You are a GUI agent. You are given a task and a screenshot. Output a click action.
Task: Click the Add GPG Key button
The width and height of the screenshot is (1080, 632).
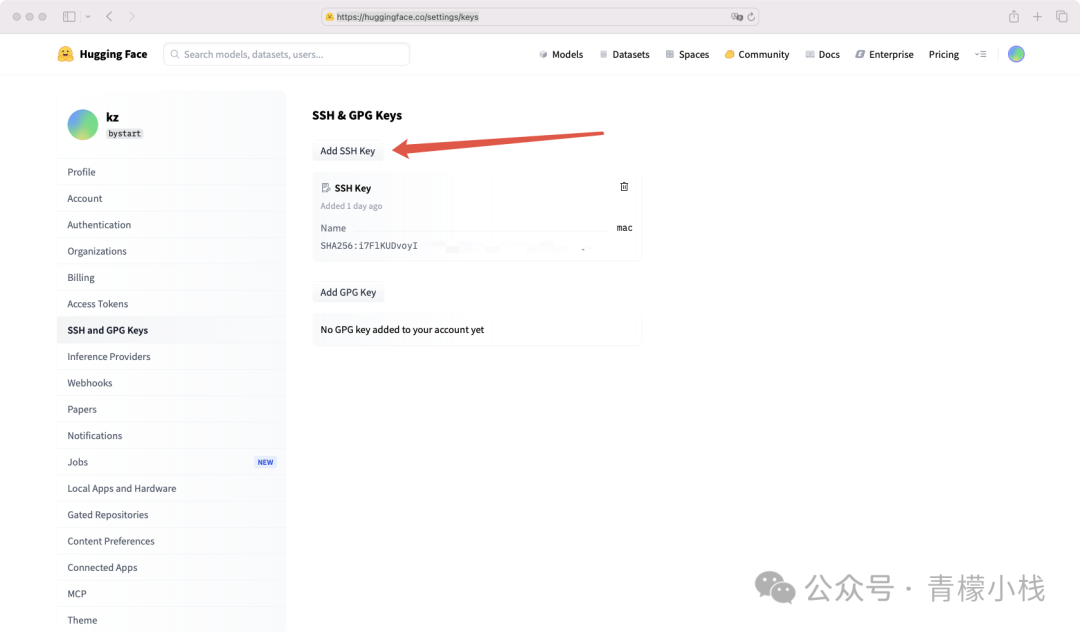coord(348,293)
